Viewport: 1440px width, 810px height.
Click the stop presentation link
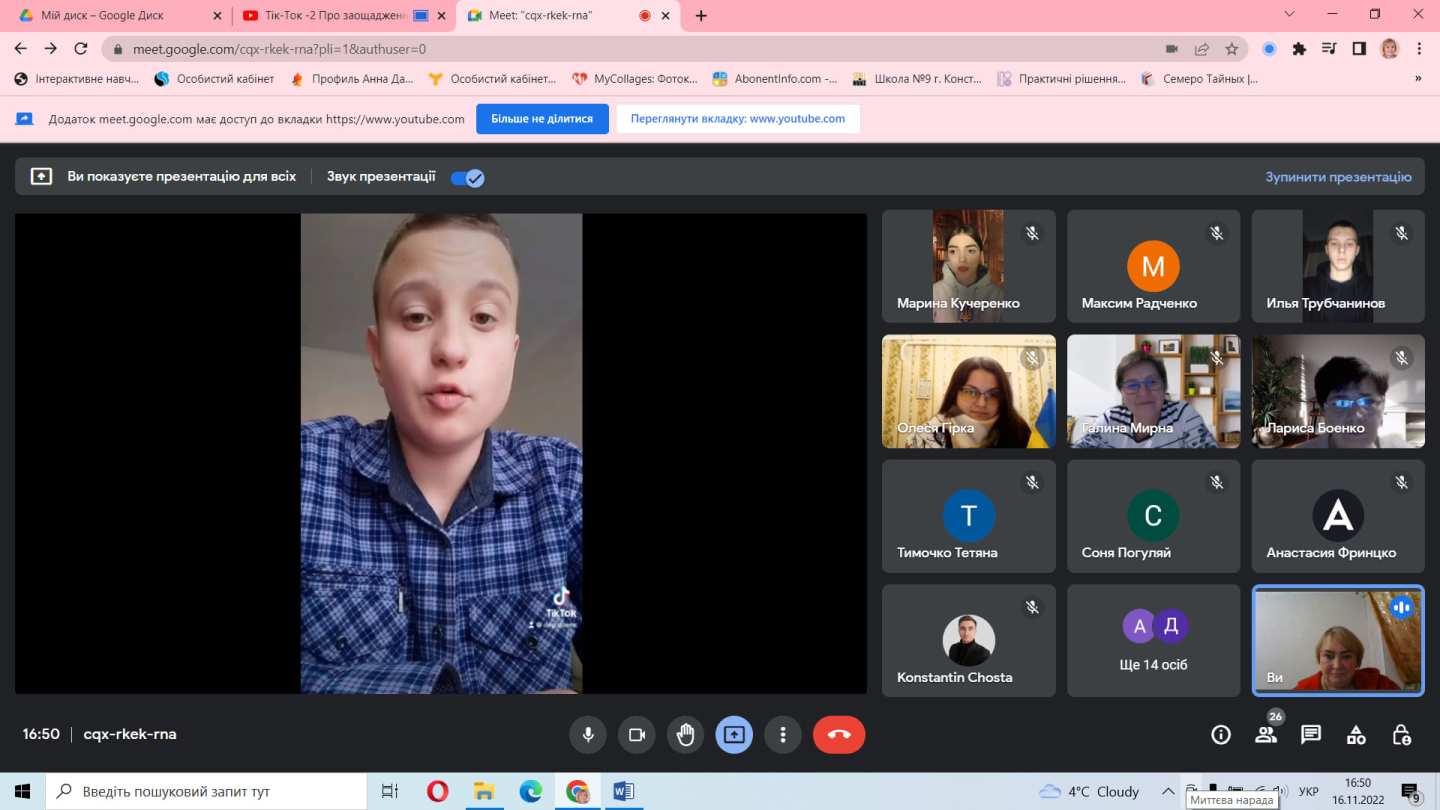click(1338, 177)
